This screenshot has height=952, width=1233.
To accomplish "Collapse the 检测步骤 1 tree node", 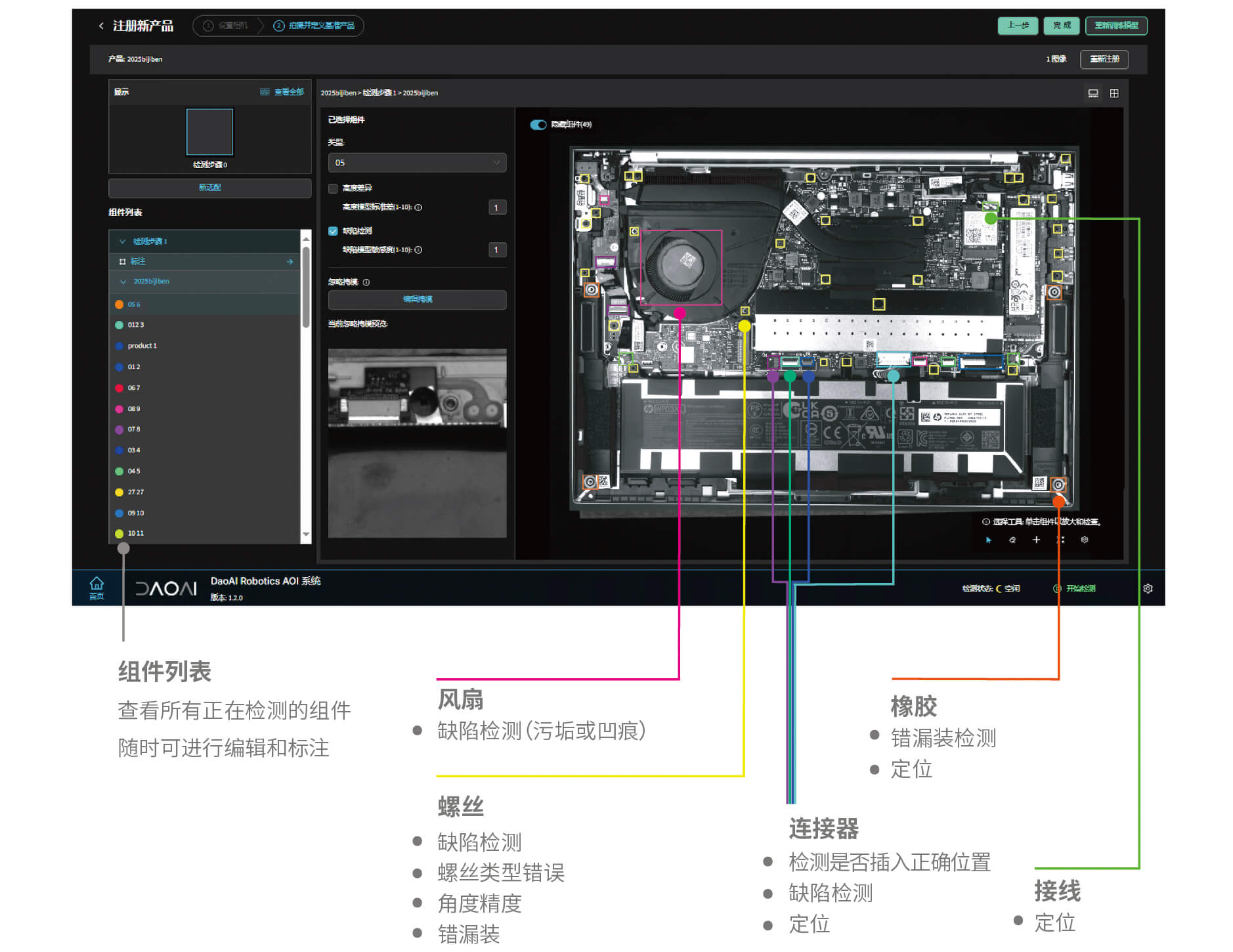I will click(x=122, y=242).
